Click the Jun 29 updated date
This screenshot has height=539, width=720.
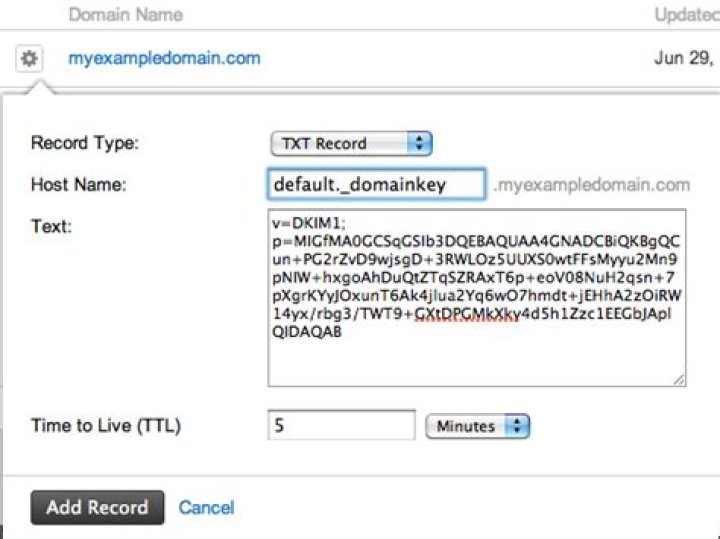tap(684, 58)
